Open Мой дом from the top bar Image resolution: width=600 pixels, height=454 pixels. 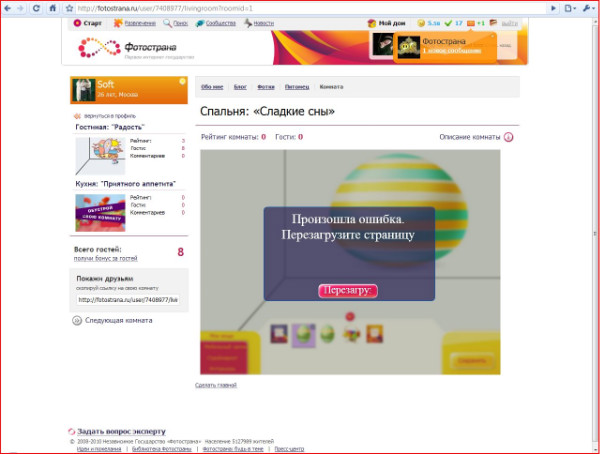385,22
